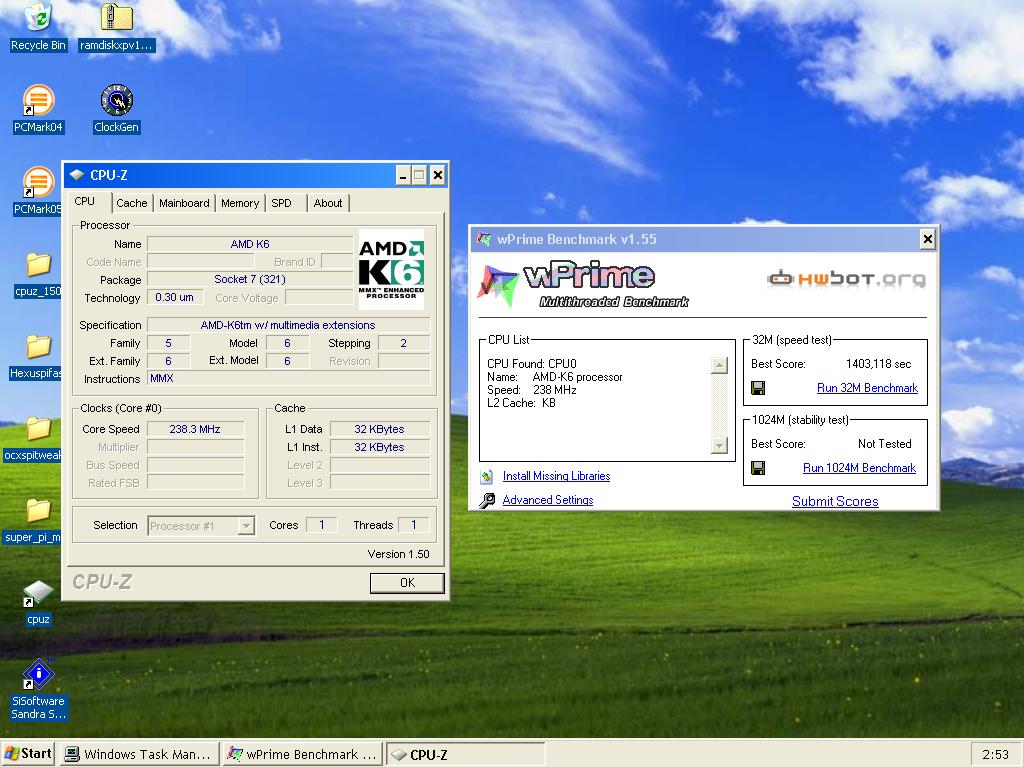Image resolution: width=1024 pixels, height=768 pixels.
Task: Click the CPU-Z title bar icon
Action: coord(77,175)
